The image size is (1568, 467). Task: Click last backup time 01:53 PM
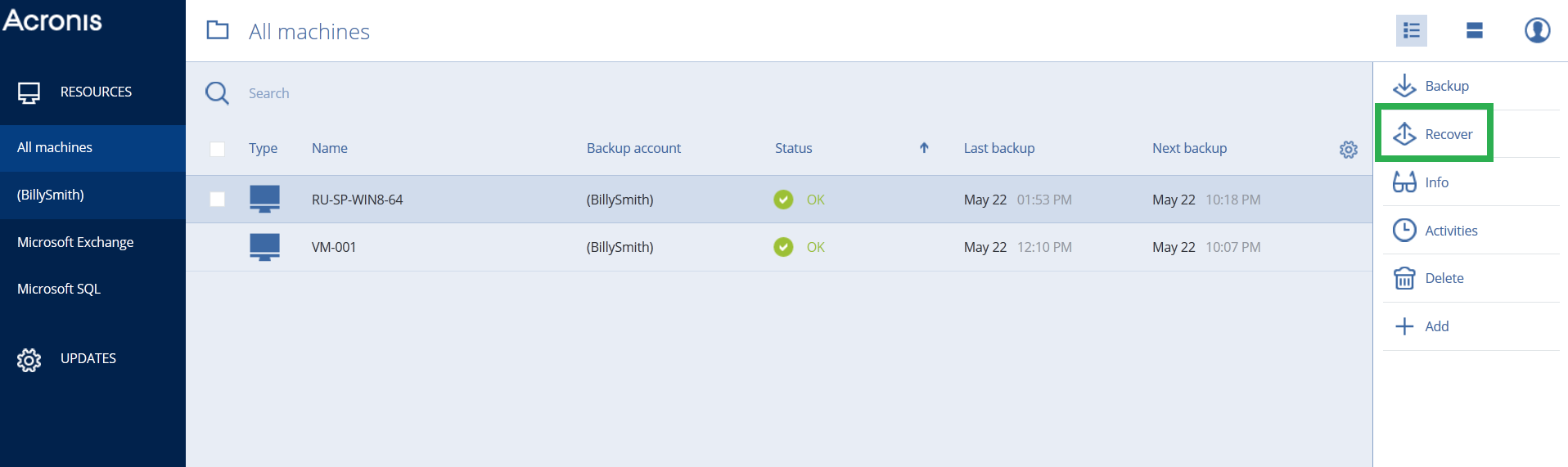click(x=1044, y=200)
